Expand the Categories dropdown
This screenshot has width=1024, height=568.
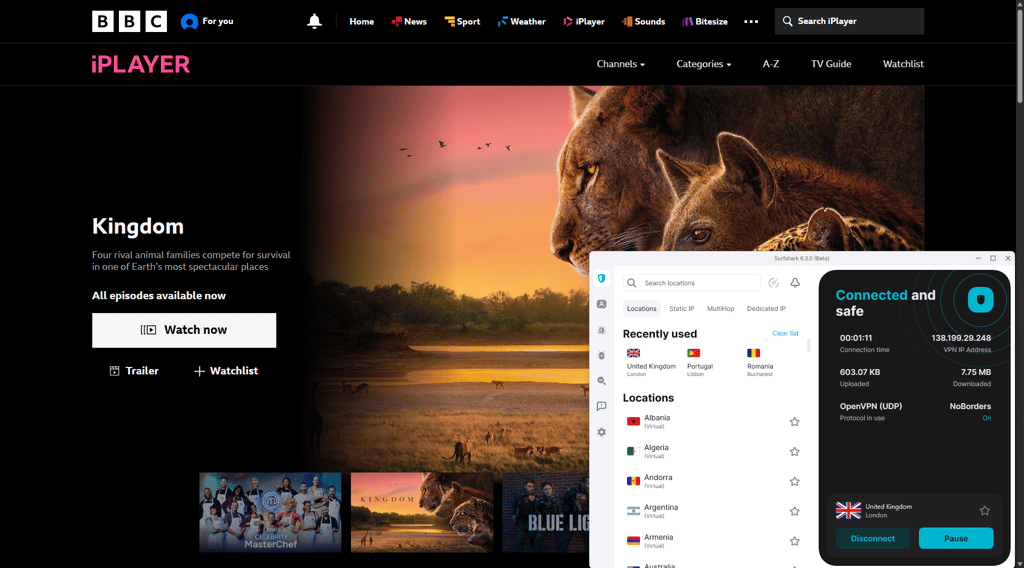(703, 64)
